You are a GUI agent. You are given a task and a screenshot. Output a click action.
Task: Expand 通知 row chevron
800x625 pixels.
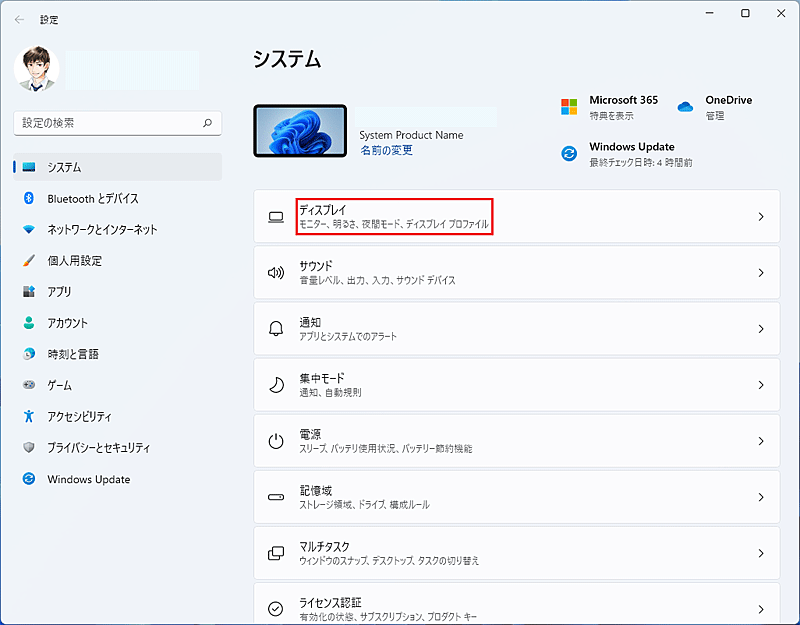tap(761, 329)
